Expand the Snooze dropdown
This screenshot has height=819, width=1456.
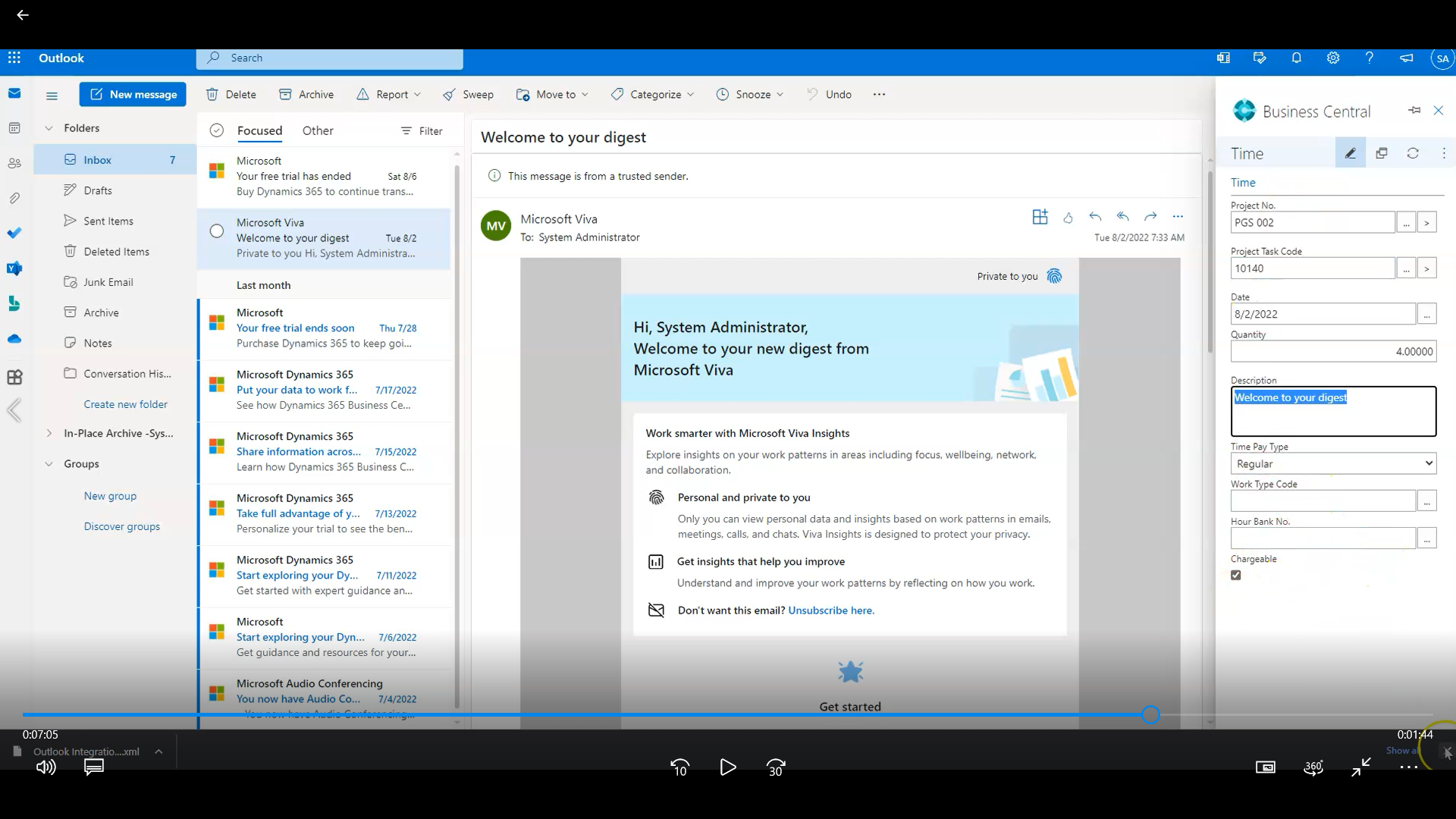click(780, 95)
